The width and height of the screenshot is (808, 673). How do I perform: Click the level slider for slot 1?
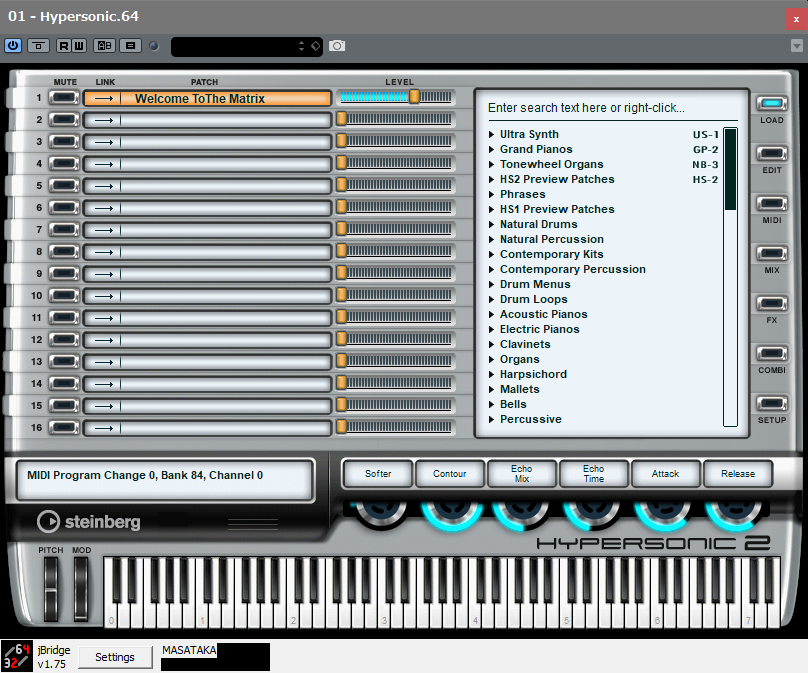[x=396, y=97]
